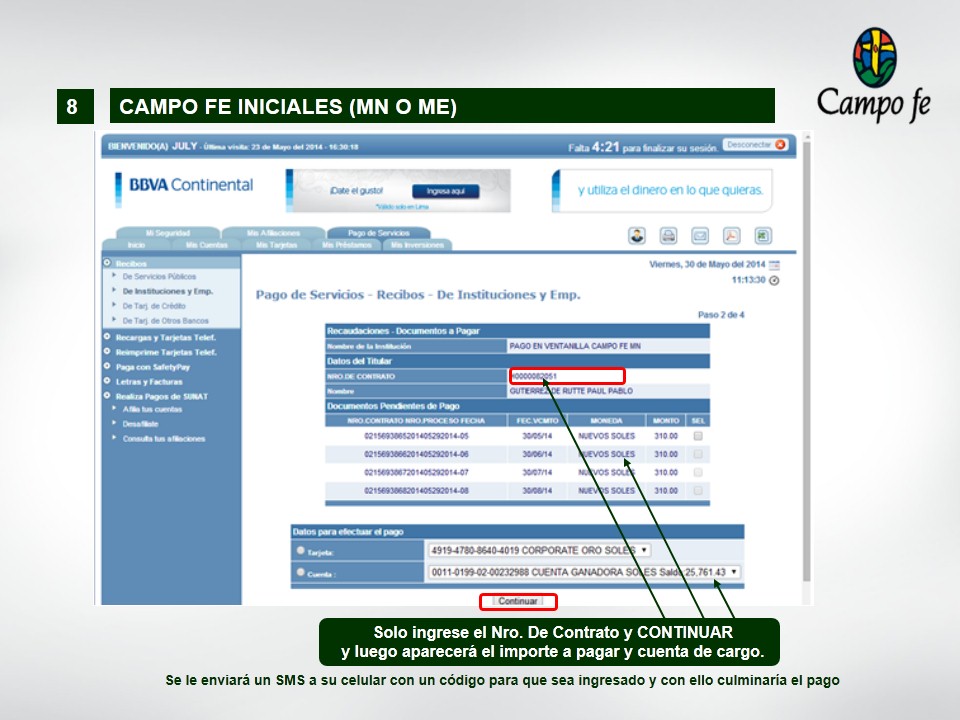The width and height of the screenshot is (960, 720).
Task: Click the user profile icon in the toolbar
Action: click(x=637, y=236)
